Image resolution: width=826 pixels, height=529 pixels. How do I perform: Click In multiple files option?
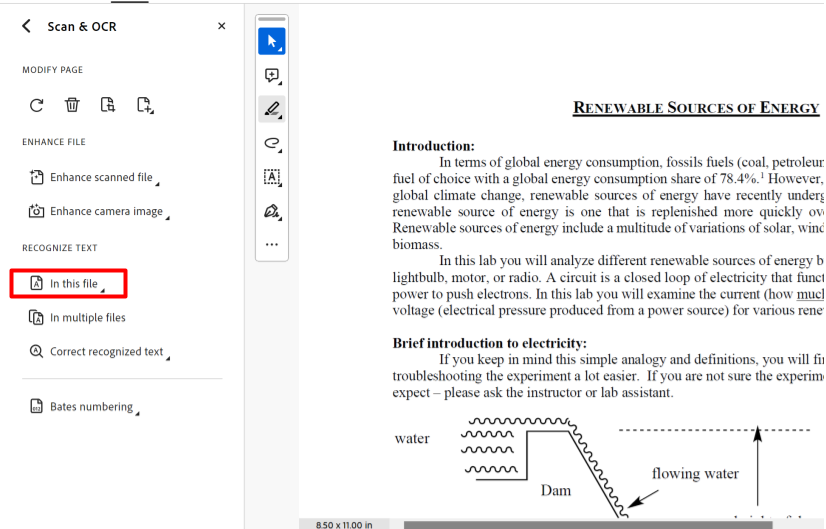coord(87,318)
